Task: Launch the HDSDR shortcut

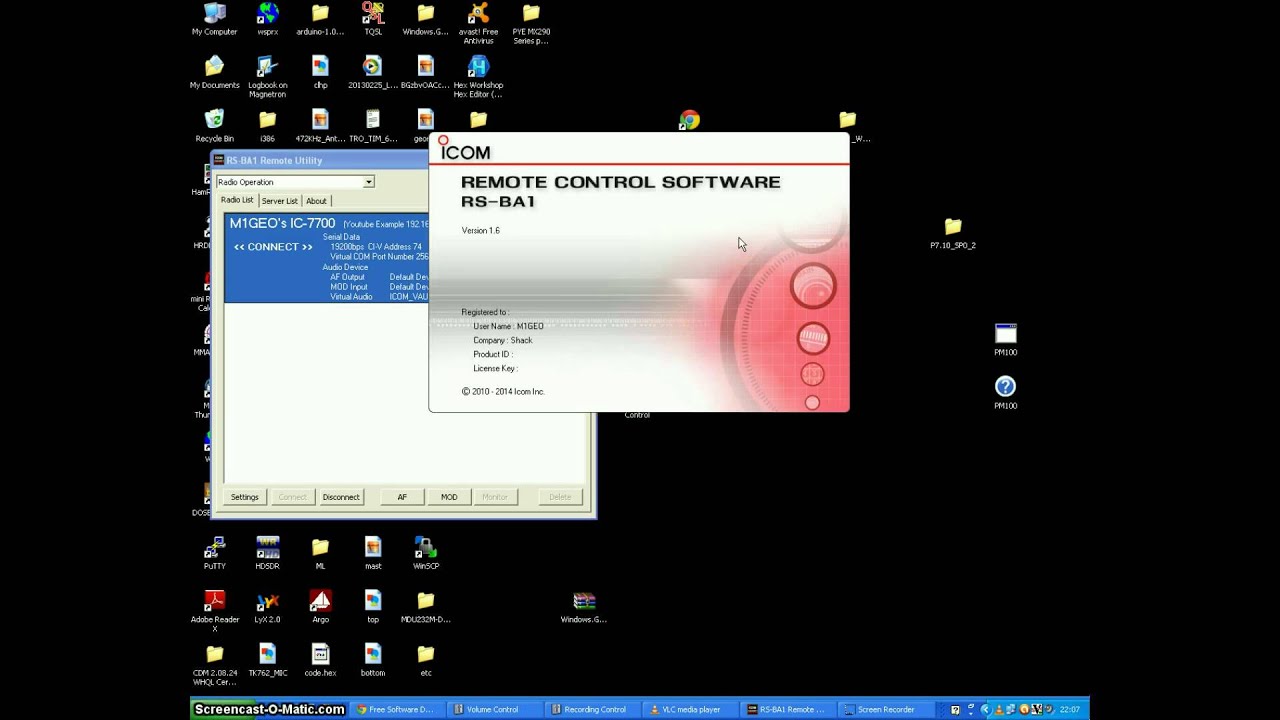Action: pyautogui.click(x=267, y=553)
